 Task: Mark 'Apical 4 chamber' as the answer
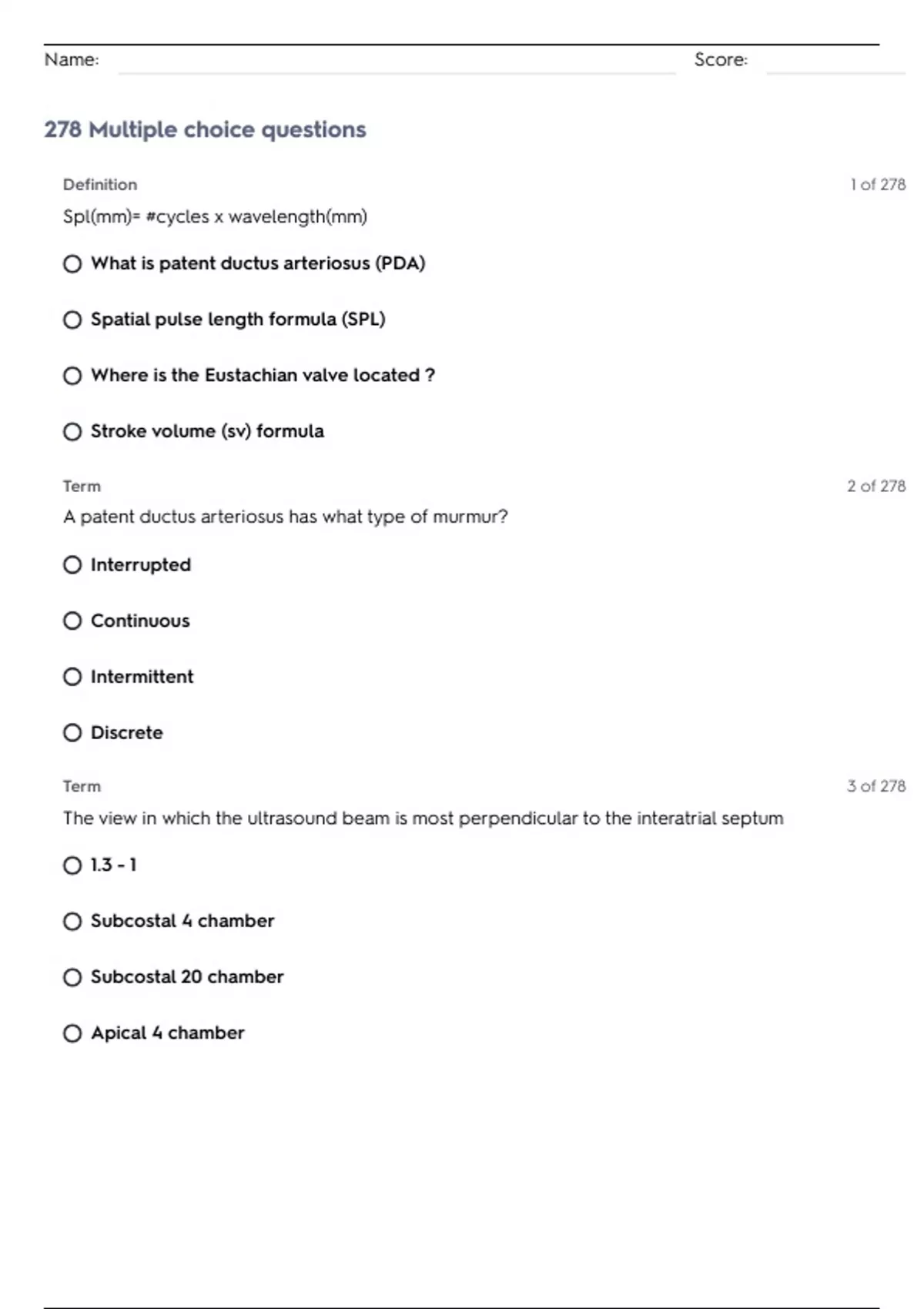[72, 1033]
